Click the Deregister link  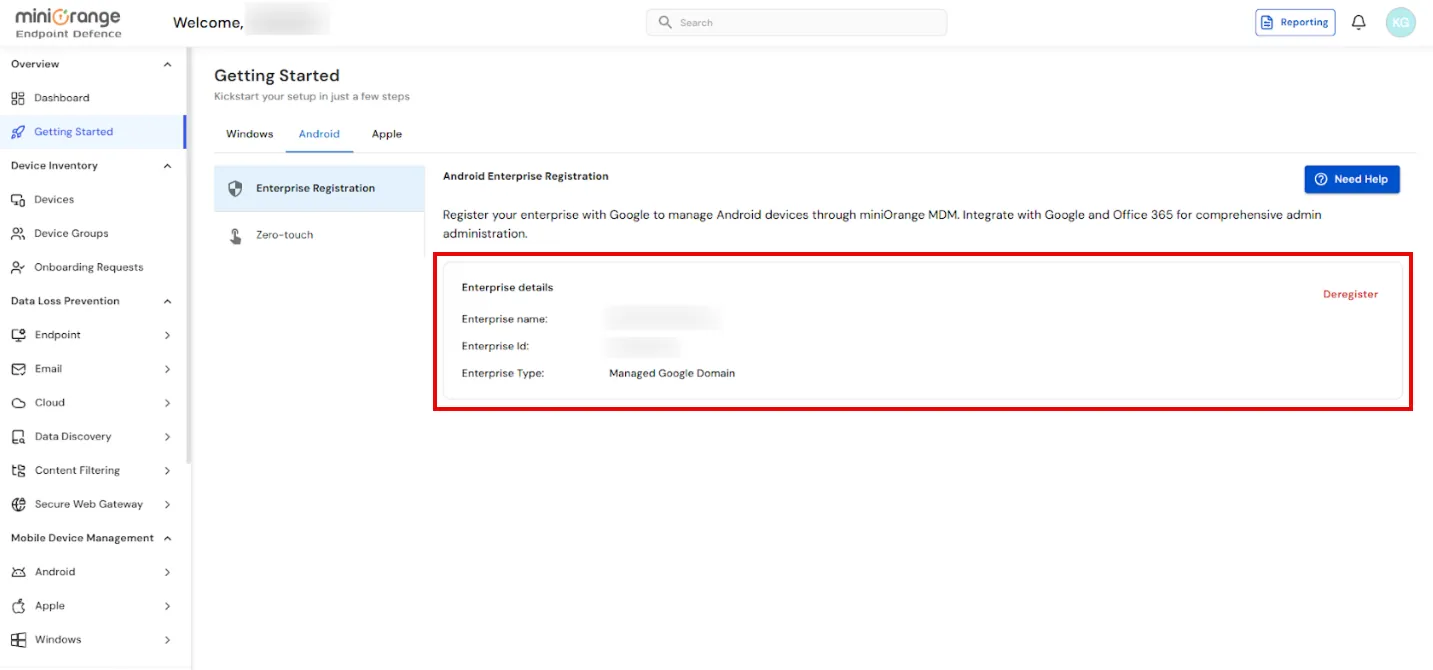coord(1350,294)
